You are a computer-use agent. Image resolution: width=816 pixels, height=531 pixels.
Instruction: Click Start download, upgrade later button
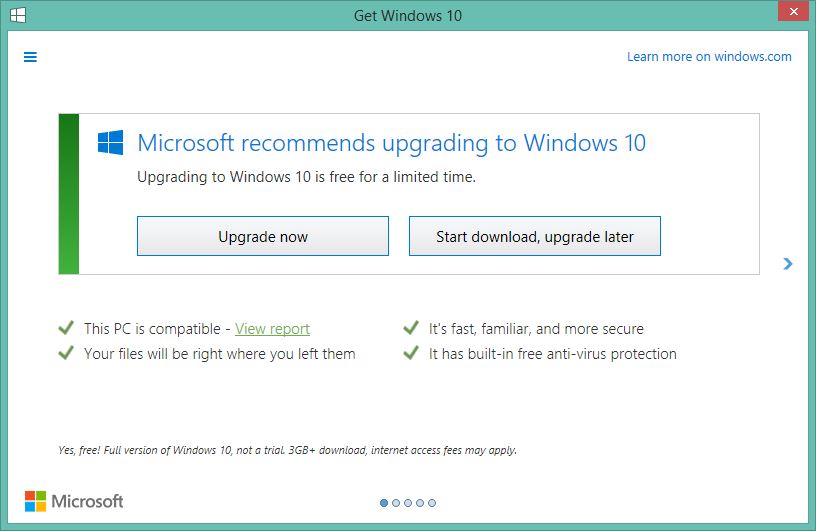coord(535,236)
